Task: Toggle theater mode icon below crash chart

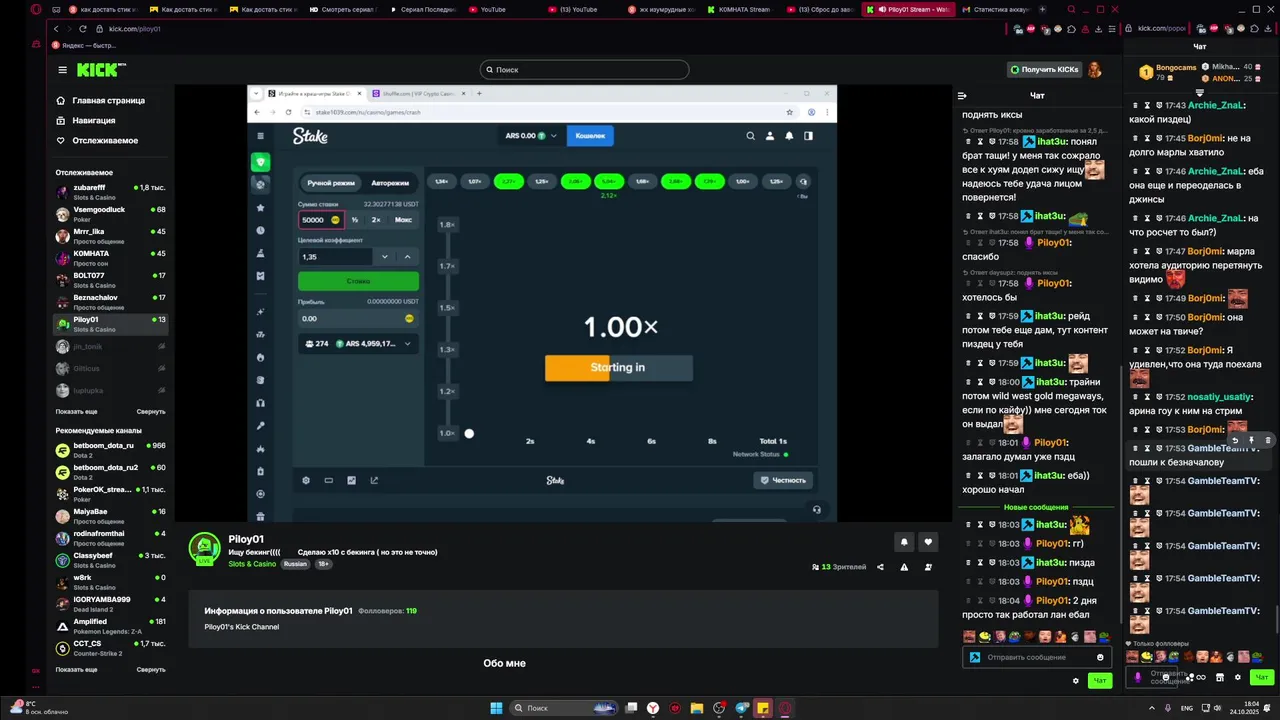Action: click(329, 480)
